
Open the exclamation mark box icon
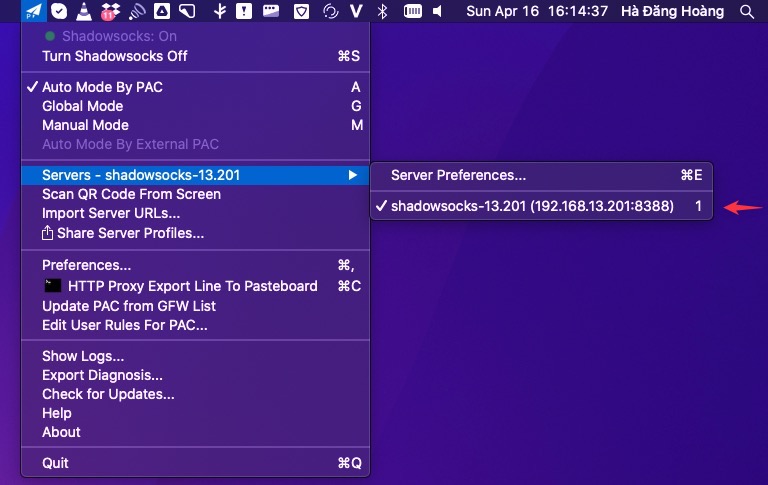coord(244,11)
